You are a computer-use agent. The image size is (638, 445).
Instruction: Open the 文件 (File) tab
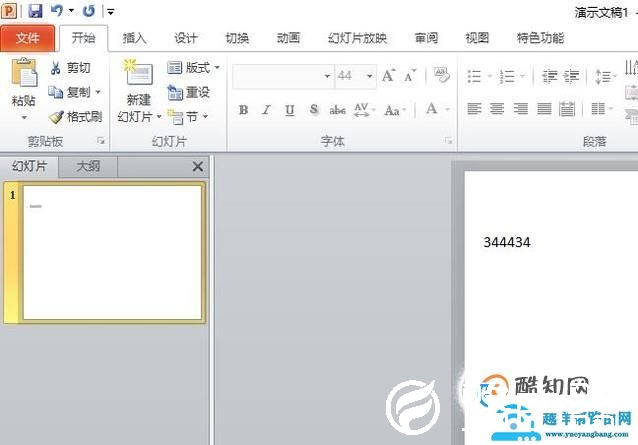coord(28,38)
